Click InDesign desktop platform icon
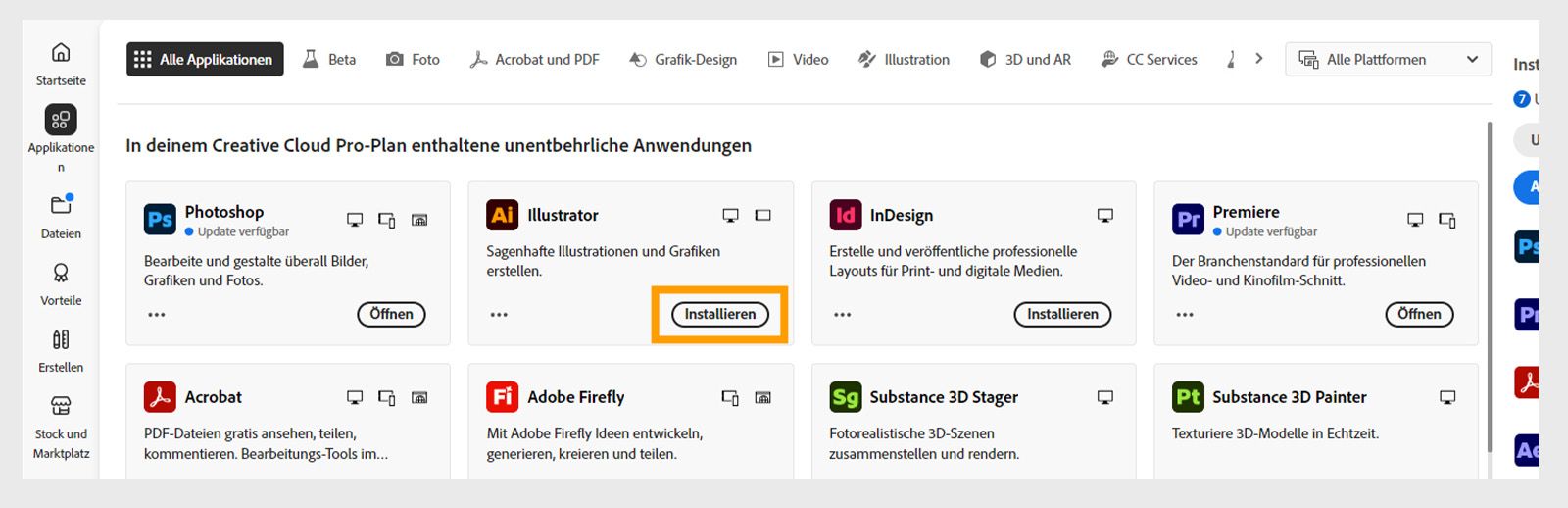 point(1104,215)
